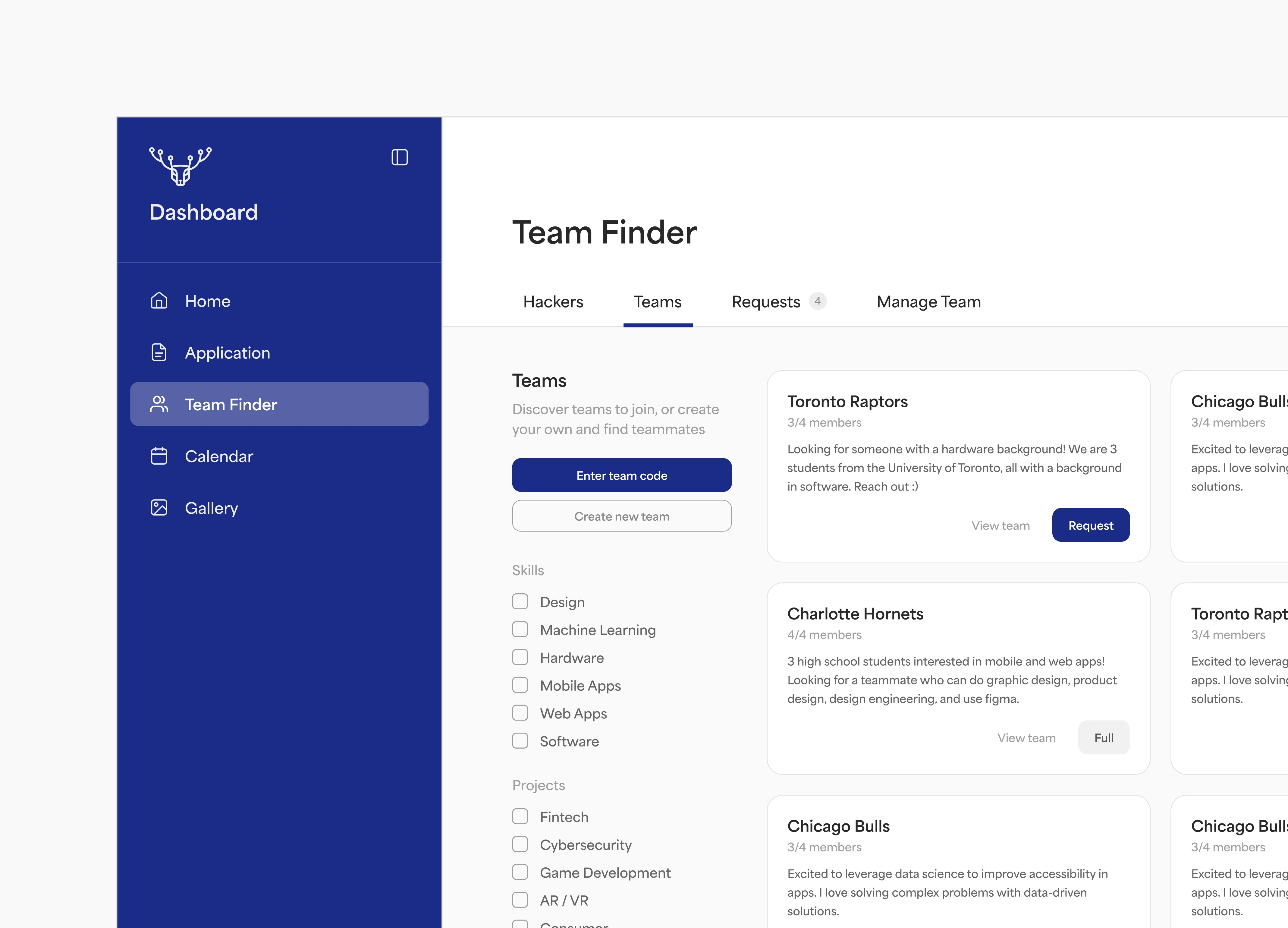Open Gallery in the sidebar
The height and width of the screenshot is (928, 1288).
pos(279,507)
